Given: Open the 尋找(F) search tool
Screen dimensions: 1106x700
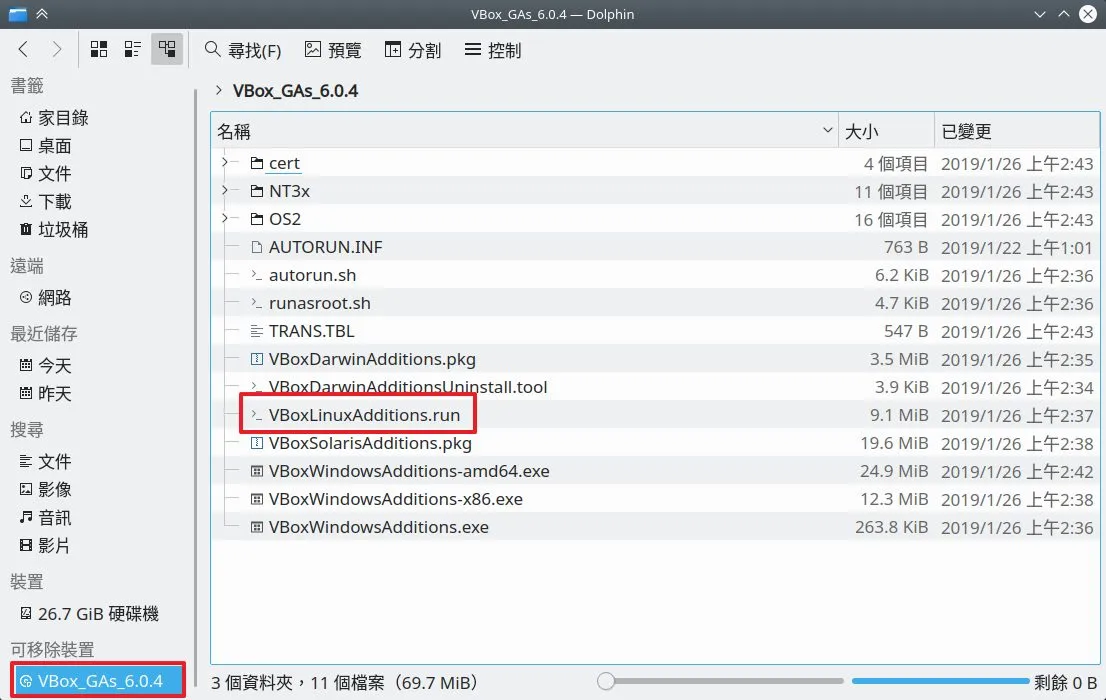Looking at the screenshot, I should (243, 50).
